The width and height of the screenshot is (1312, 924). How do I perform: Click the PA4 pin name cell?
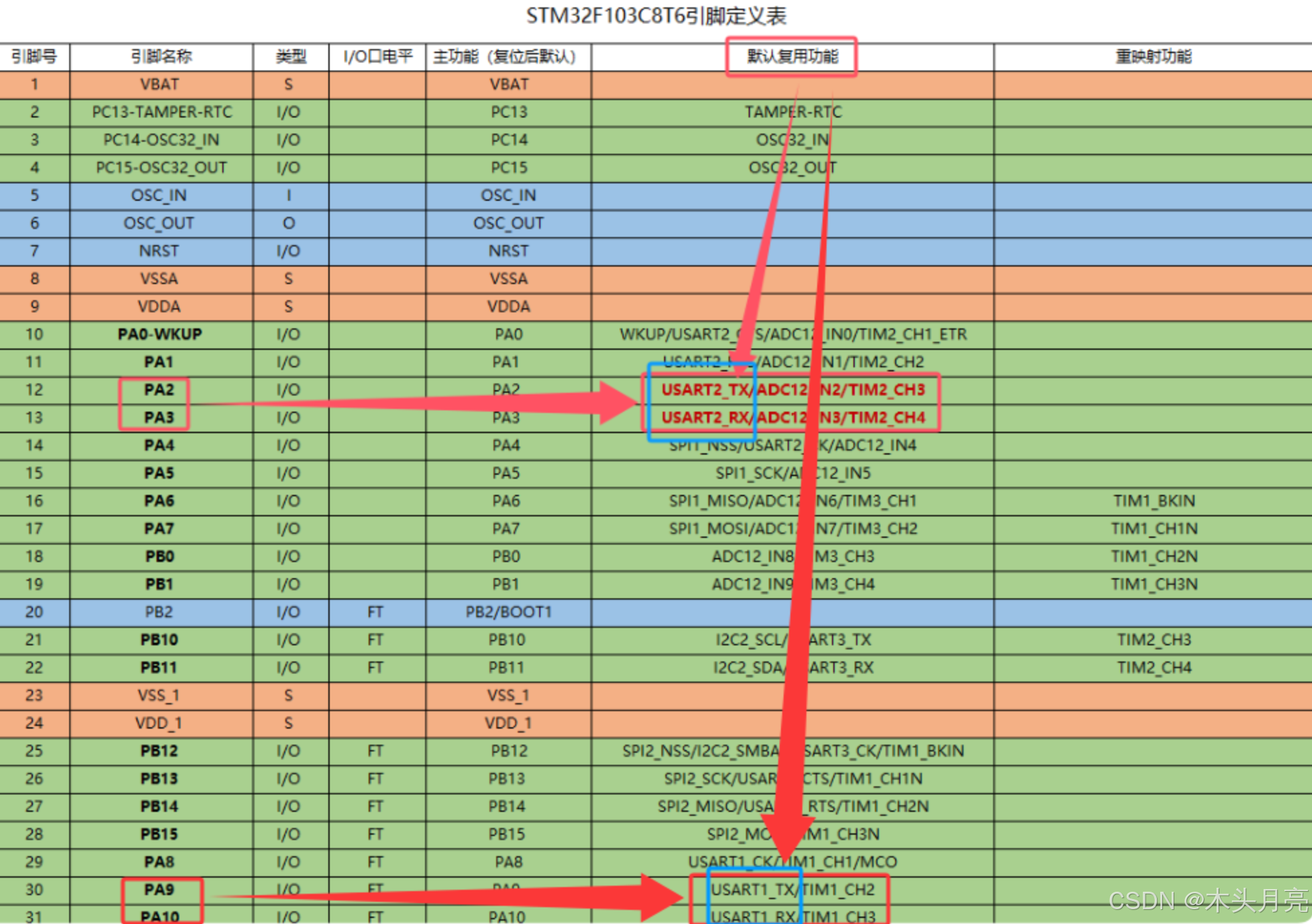(x=161, y=446)
